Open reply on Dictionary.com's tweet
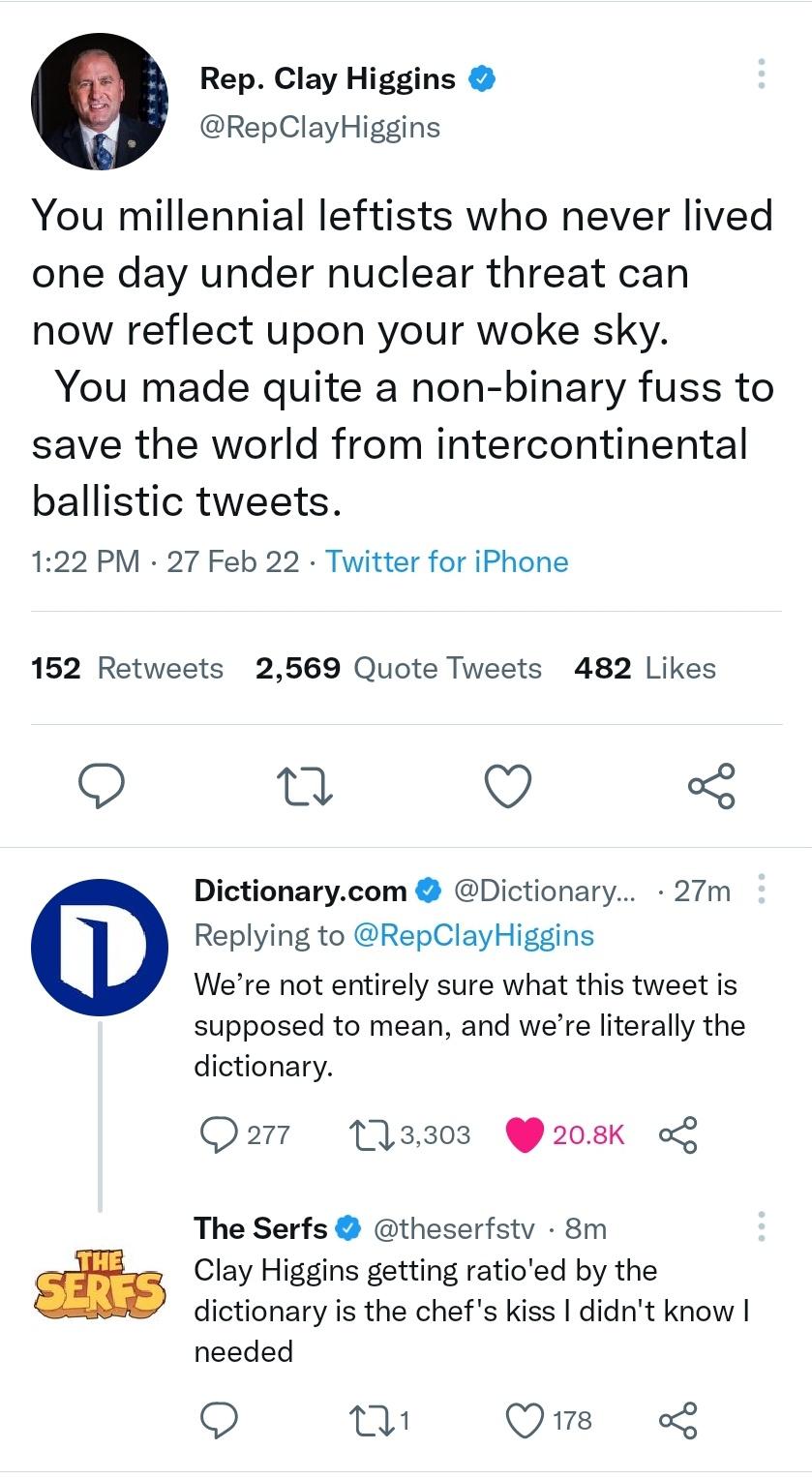 tap(220, 1134)
